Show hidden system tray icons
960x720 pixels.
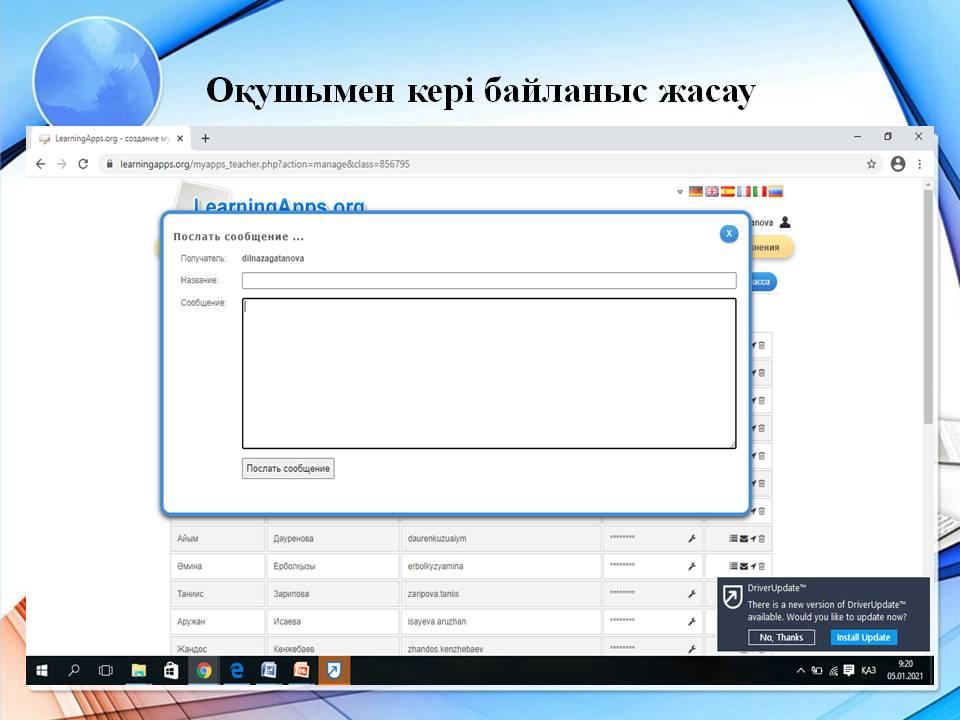[x=800, y=671]
